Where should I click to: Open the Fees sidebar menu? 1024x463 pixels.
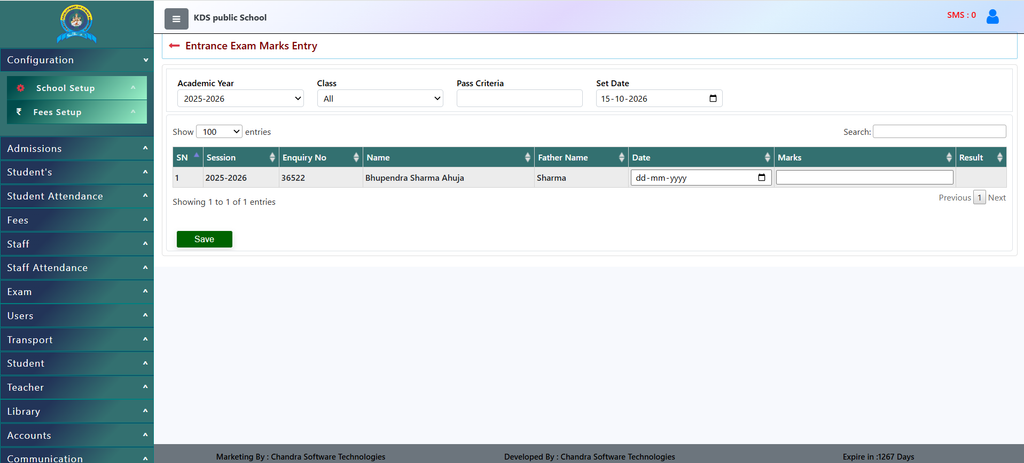(x=77, y=220)
